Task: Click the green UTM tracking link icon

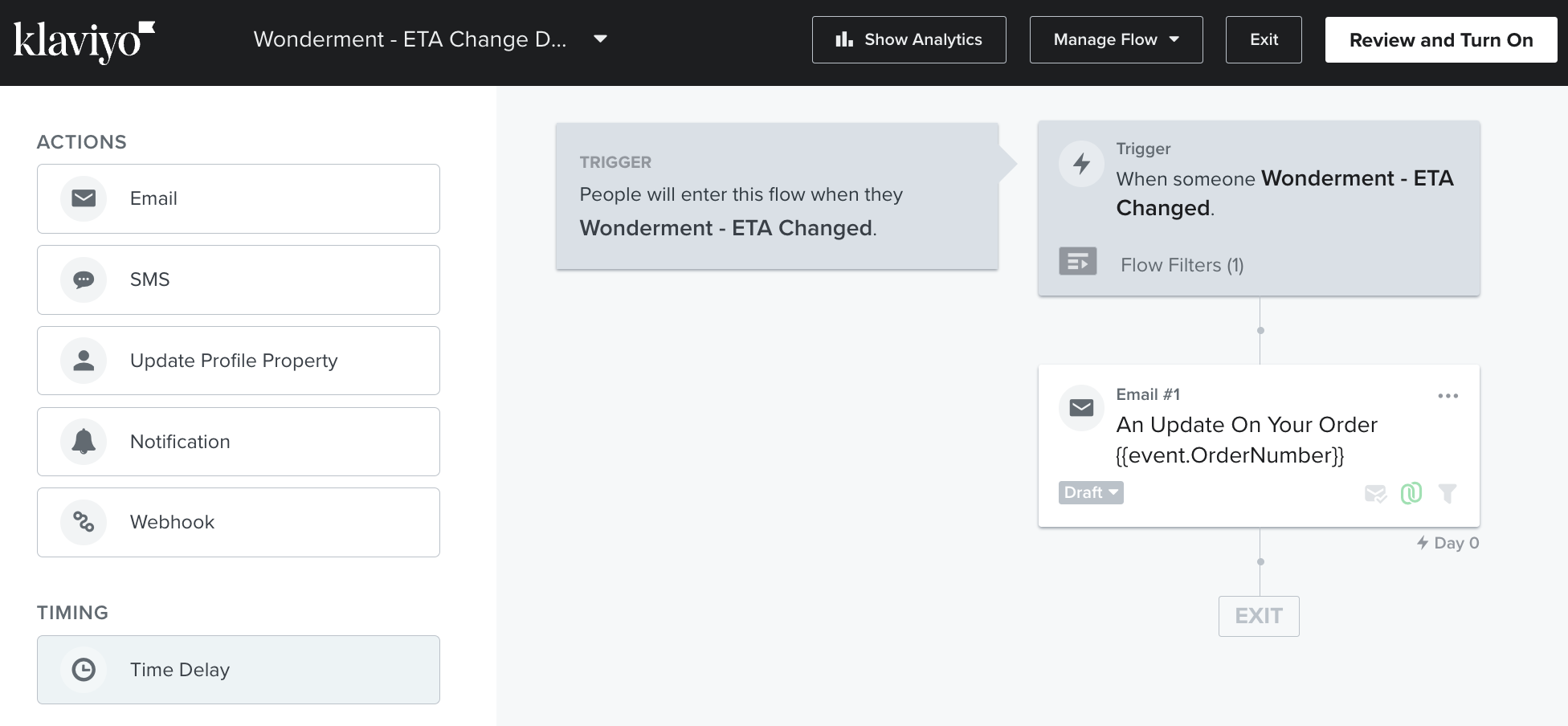Action: (x=1411, y=493)
